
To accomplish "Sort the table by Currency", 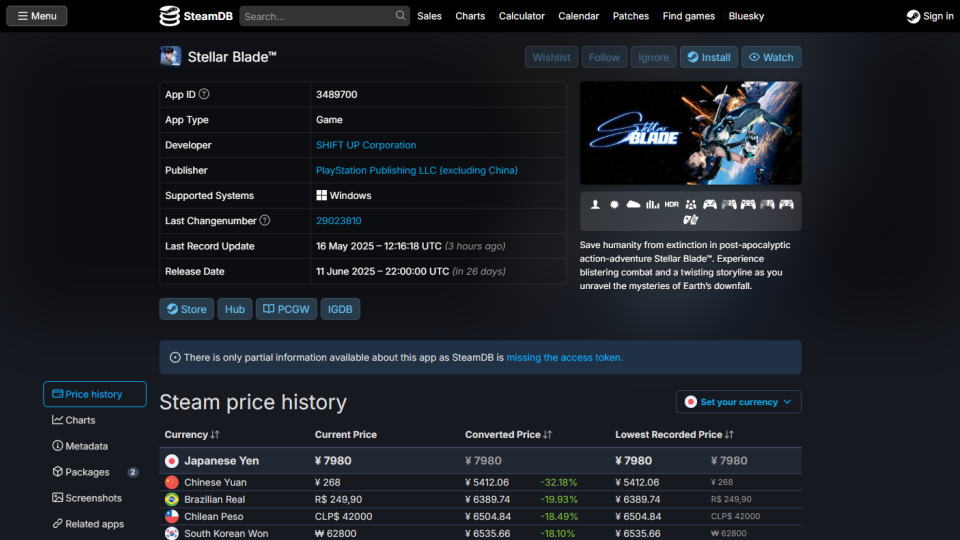I will [192, 434].
